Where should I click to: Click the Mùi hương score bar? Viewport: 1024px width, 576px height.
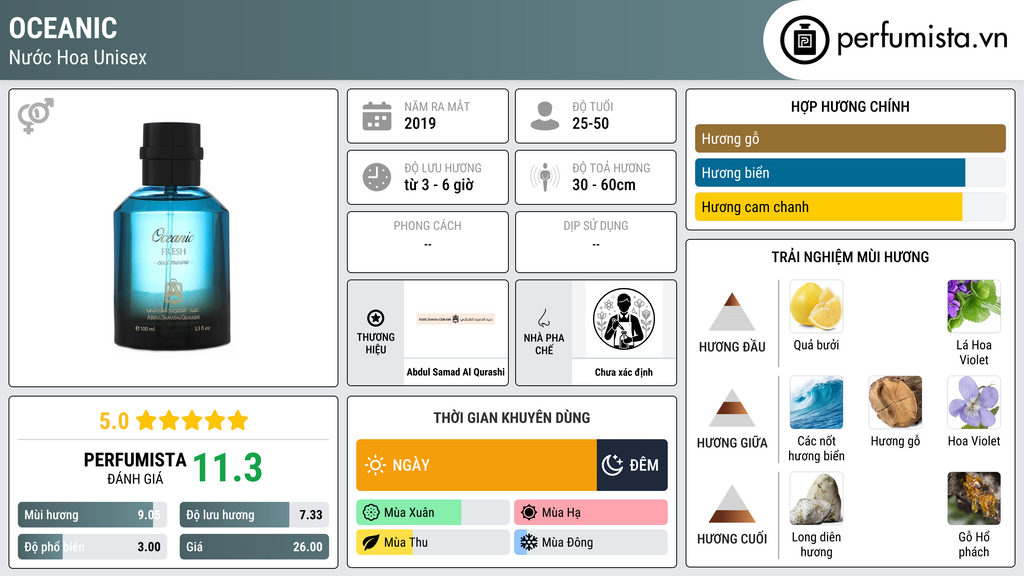click(92, 515)
